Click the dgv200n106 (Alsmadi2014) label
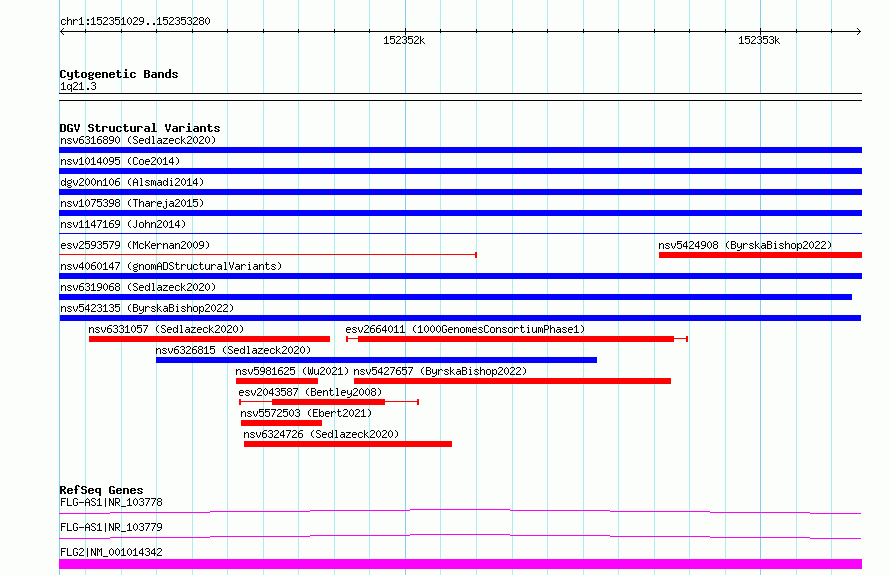Screen dimensions: 890x575 click(x=132, y=182)
